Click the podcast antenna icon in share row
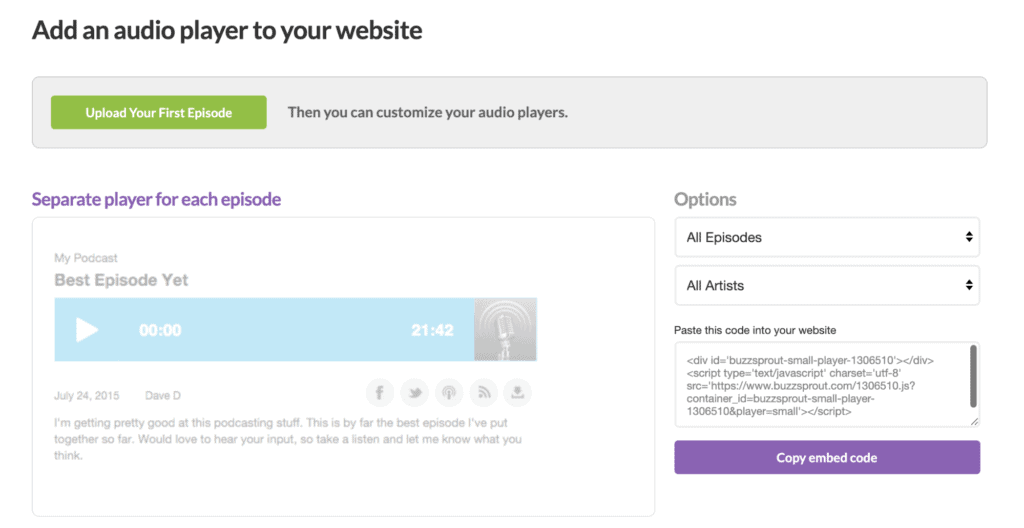The height and width of the screenshot is (528, 1024). (x=449, y=393)
